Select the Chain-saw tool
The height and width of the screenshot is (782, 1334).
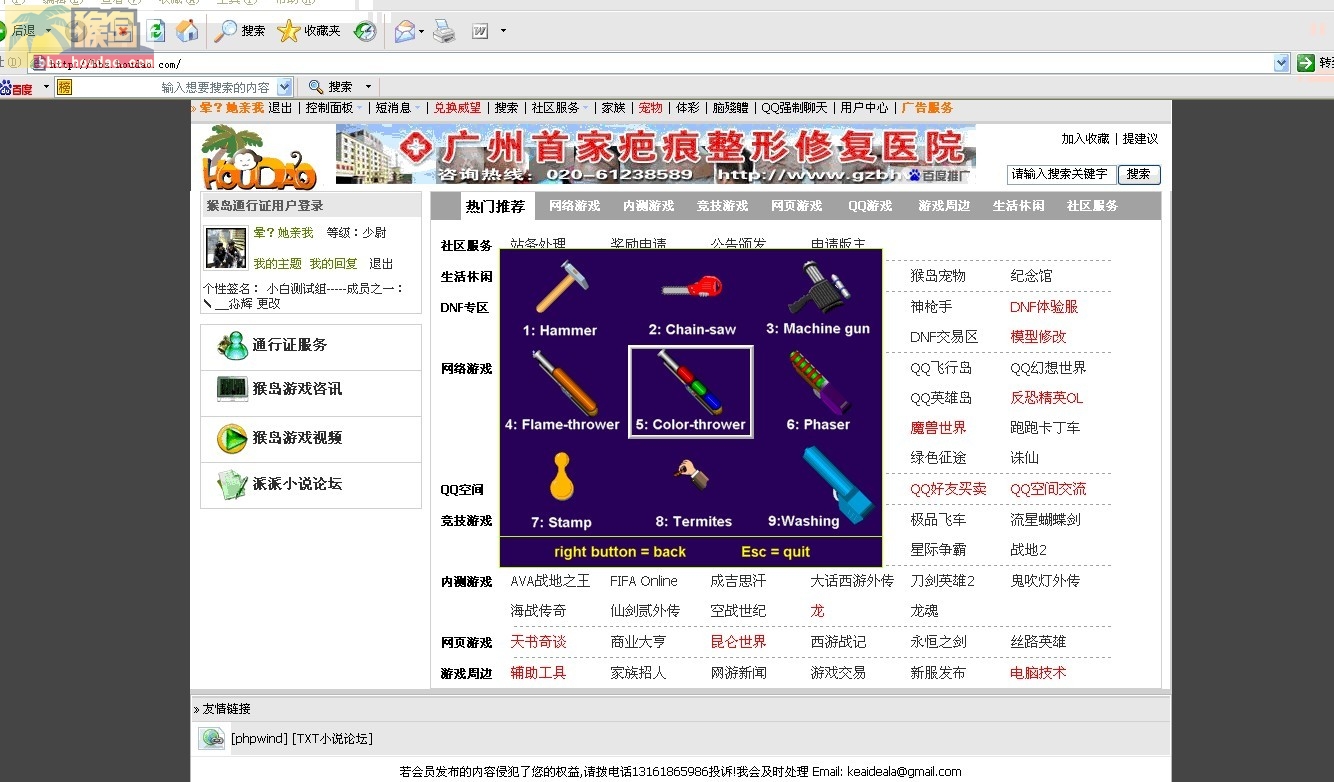pyautogui.click(x=692, y=303)
